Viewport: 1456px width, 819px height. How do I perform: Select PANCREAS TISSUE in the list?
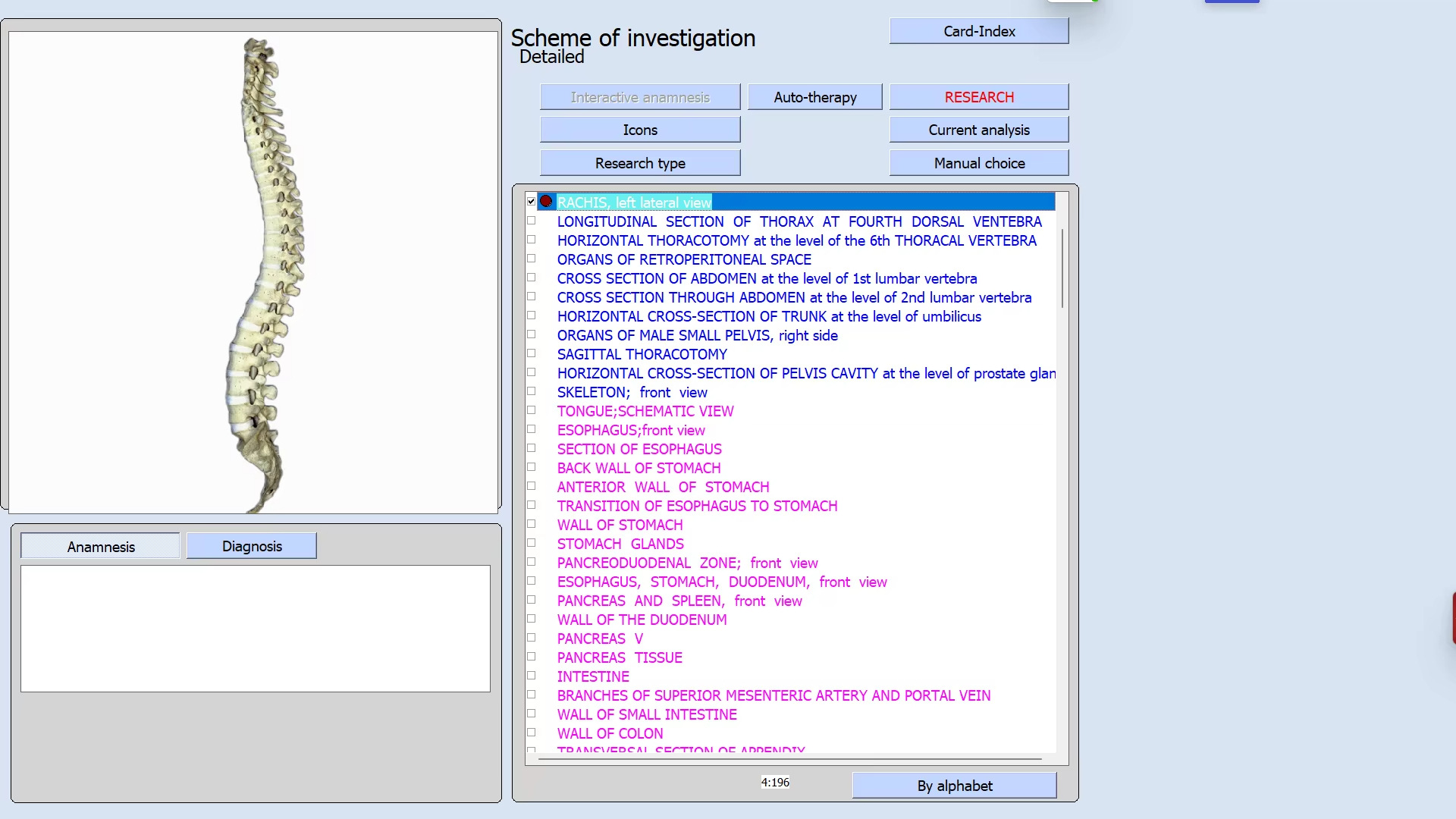pos(620,657)
